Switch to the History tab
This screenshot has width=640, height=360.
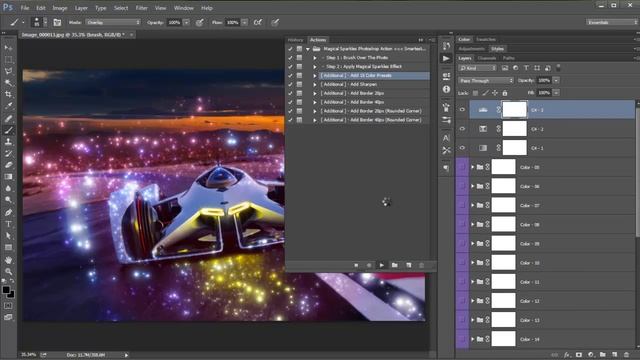296,40
